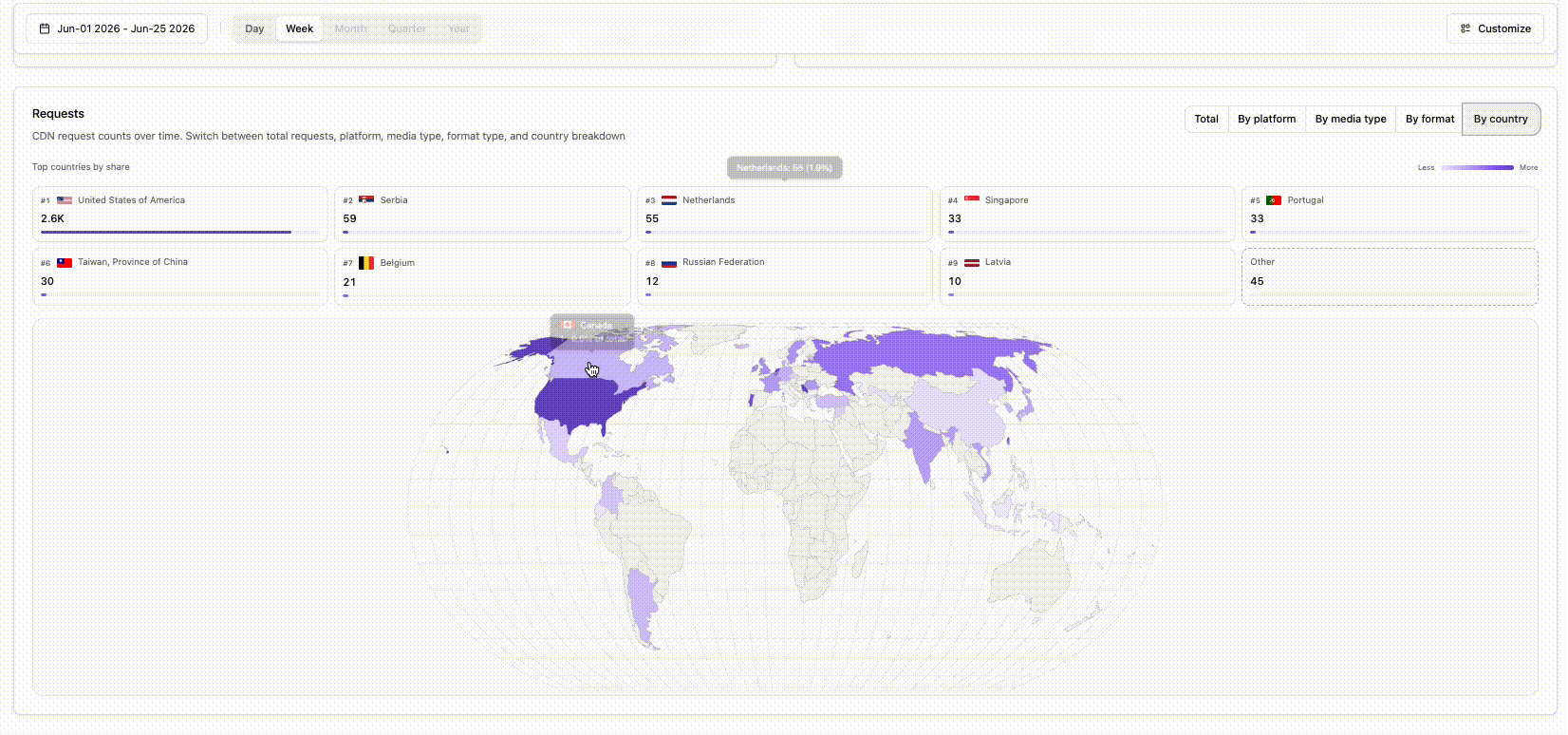The image size is (1568, 735).
Task: Open the Other countries card
Action: click(1390, 276)
